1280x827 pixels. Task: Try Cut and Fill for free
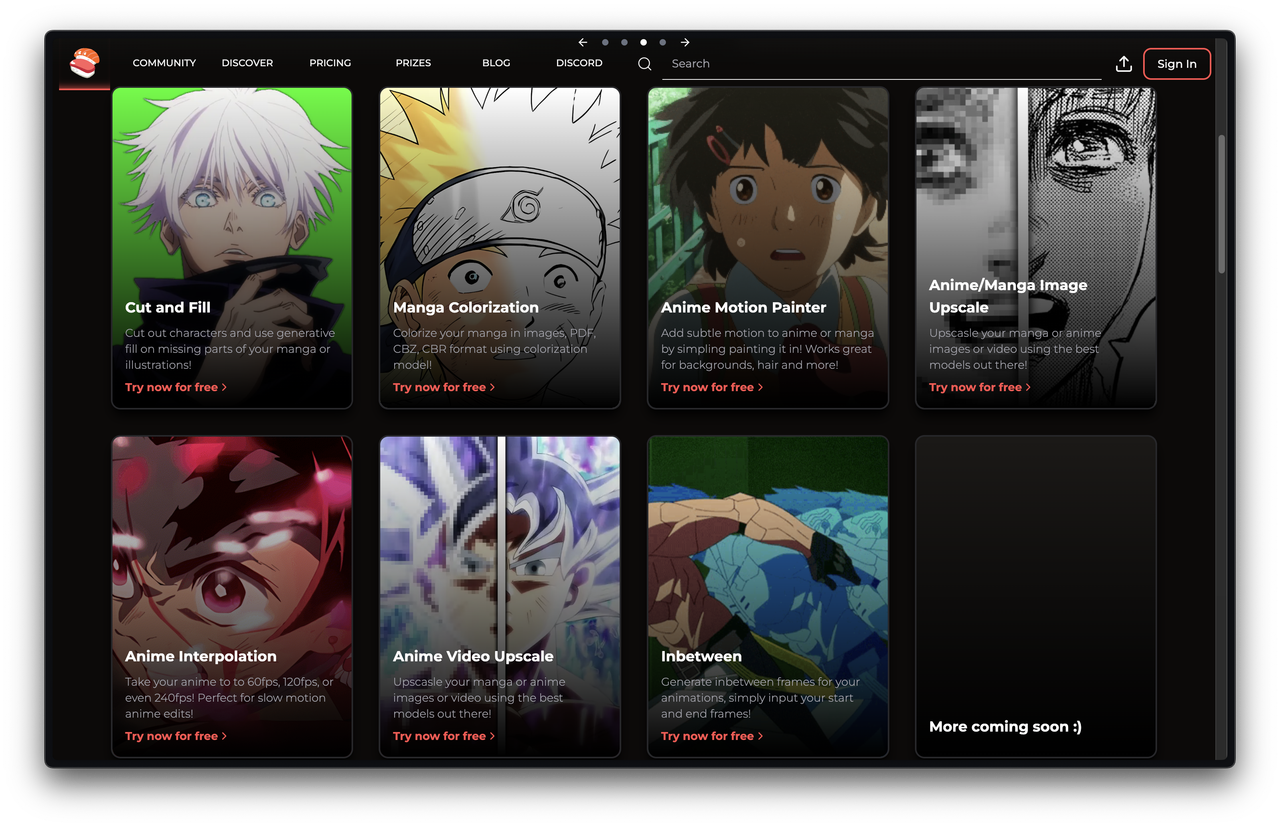point(176,387)
